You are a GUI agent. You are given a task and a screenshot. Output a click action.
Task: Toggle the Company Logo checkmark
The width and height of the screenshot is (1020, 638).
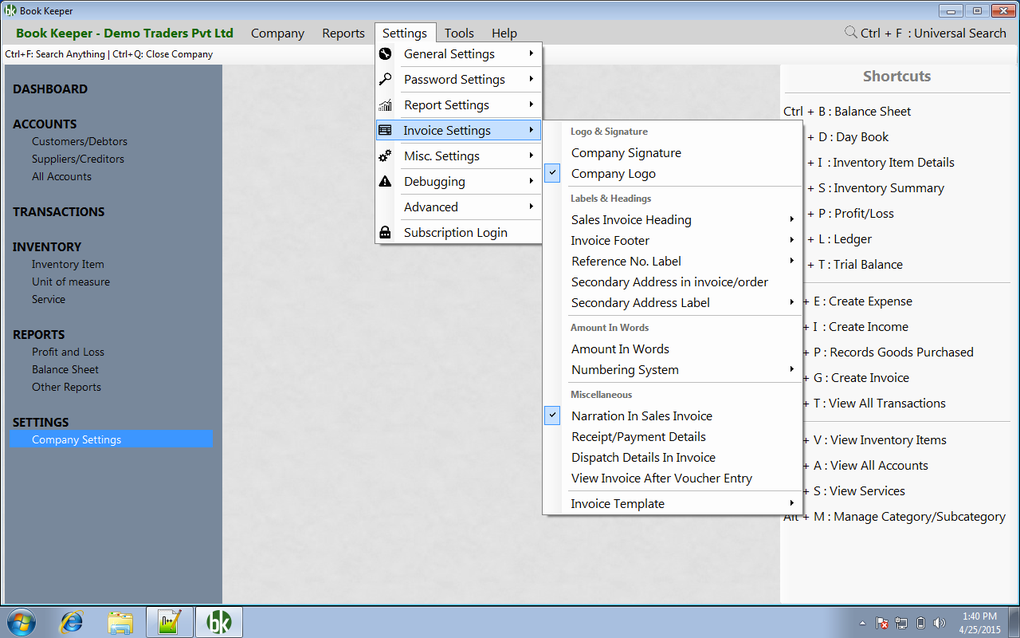552,174
